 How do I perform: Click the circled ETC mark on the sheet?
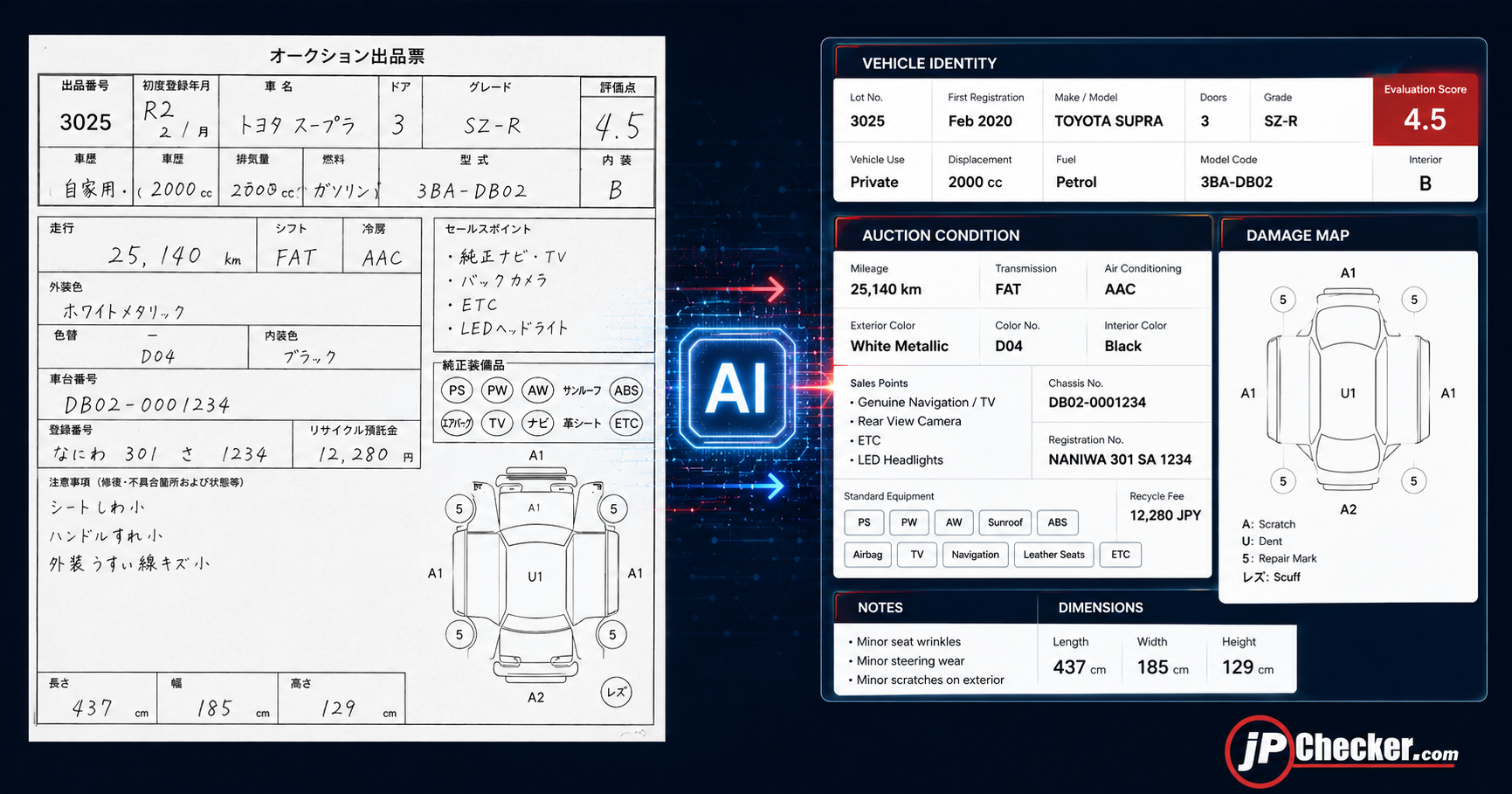[x=626, y=424]
